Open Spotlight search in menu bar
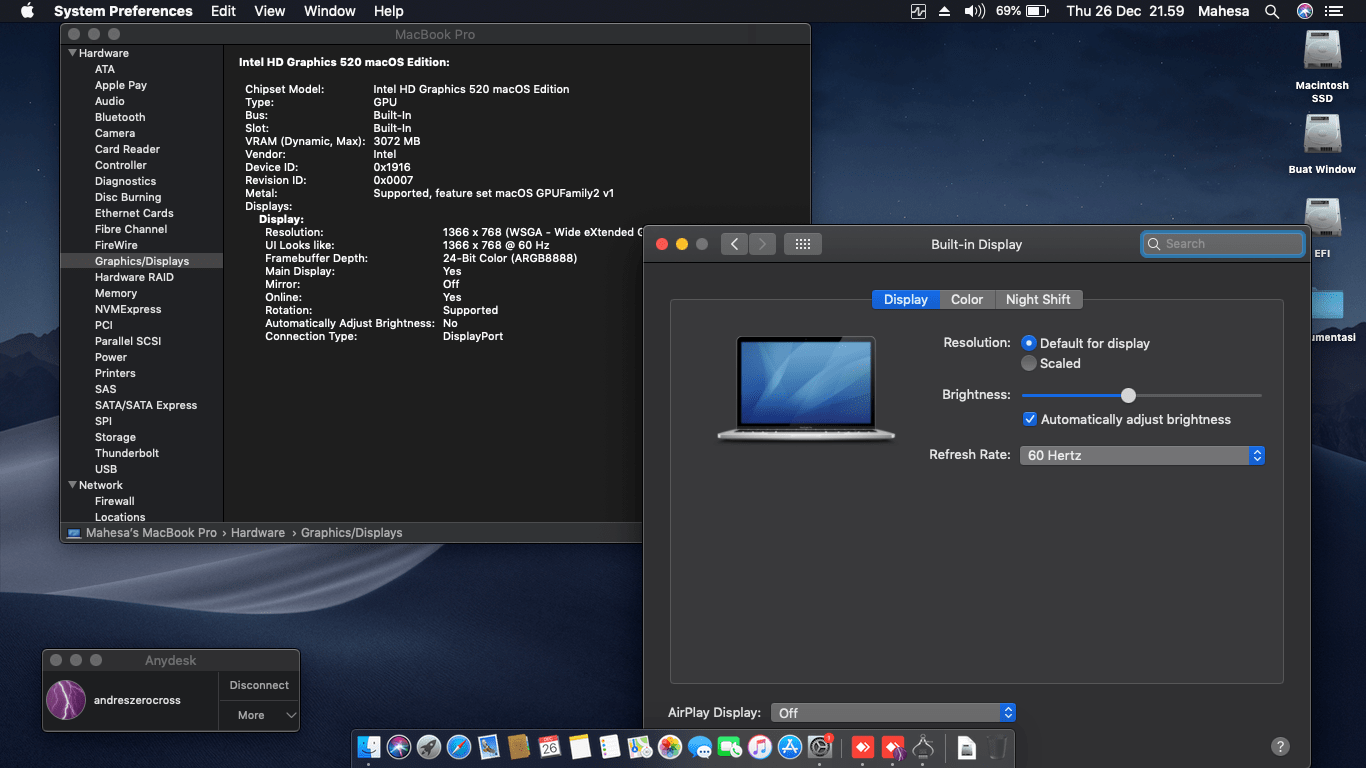The image size is (1366, 768). pyautogui.click(x=1272, y=11)
